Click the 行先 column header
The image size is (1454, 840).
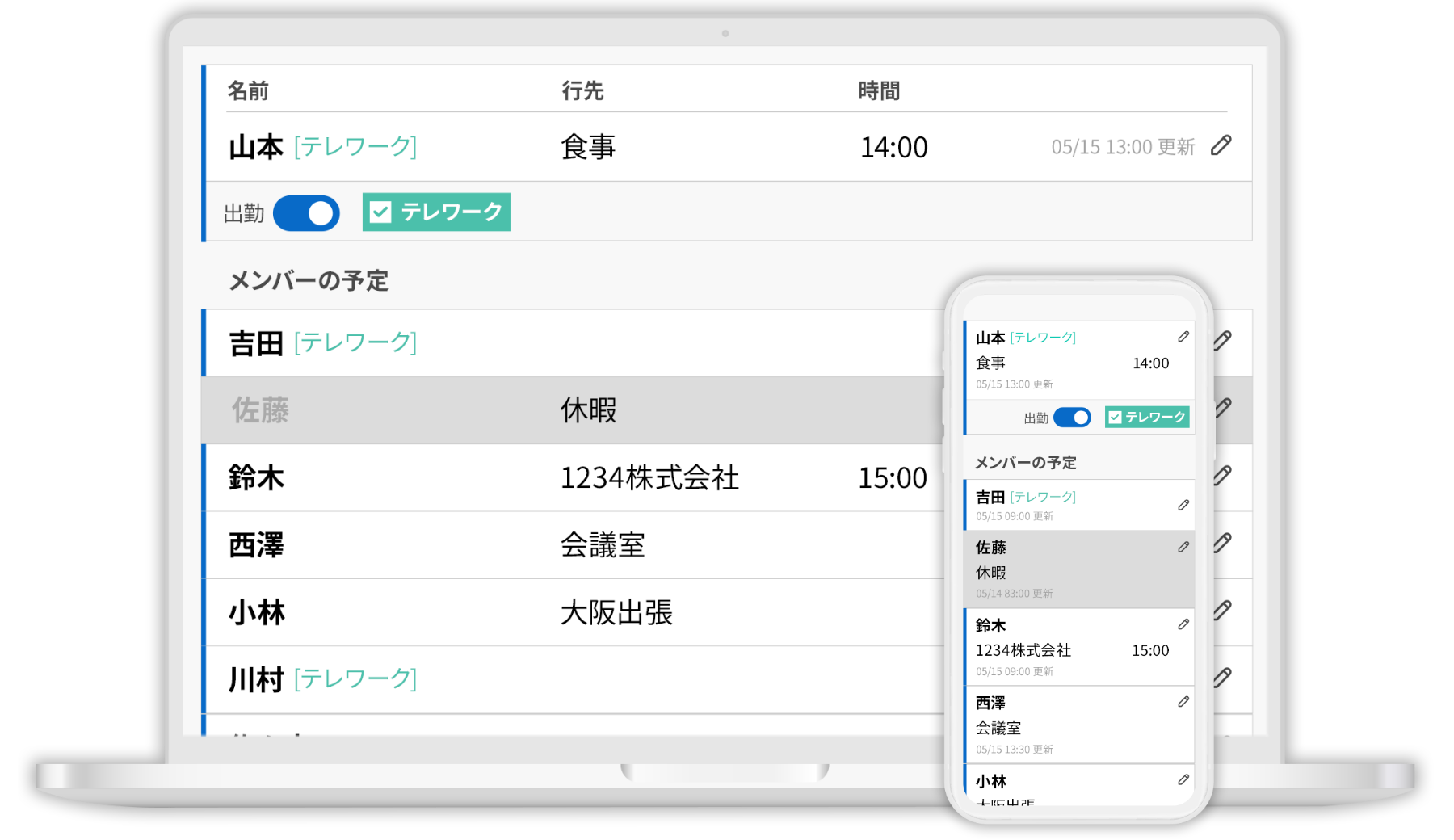582,90
